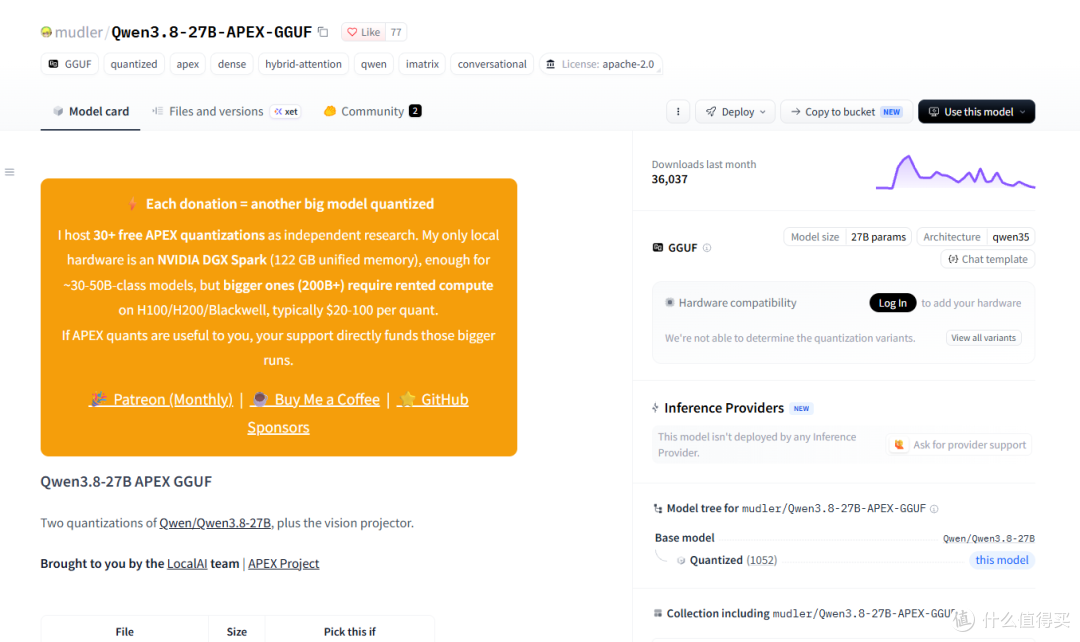
Task: Click the Size column header
Action: click(x=236, y=632)
